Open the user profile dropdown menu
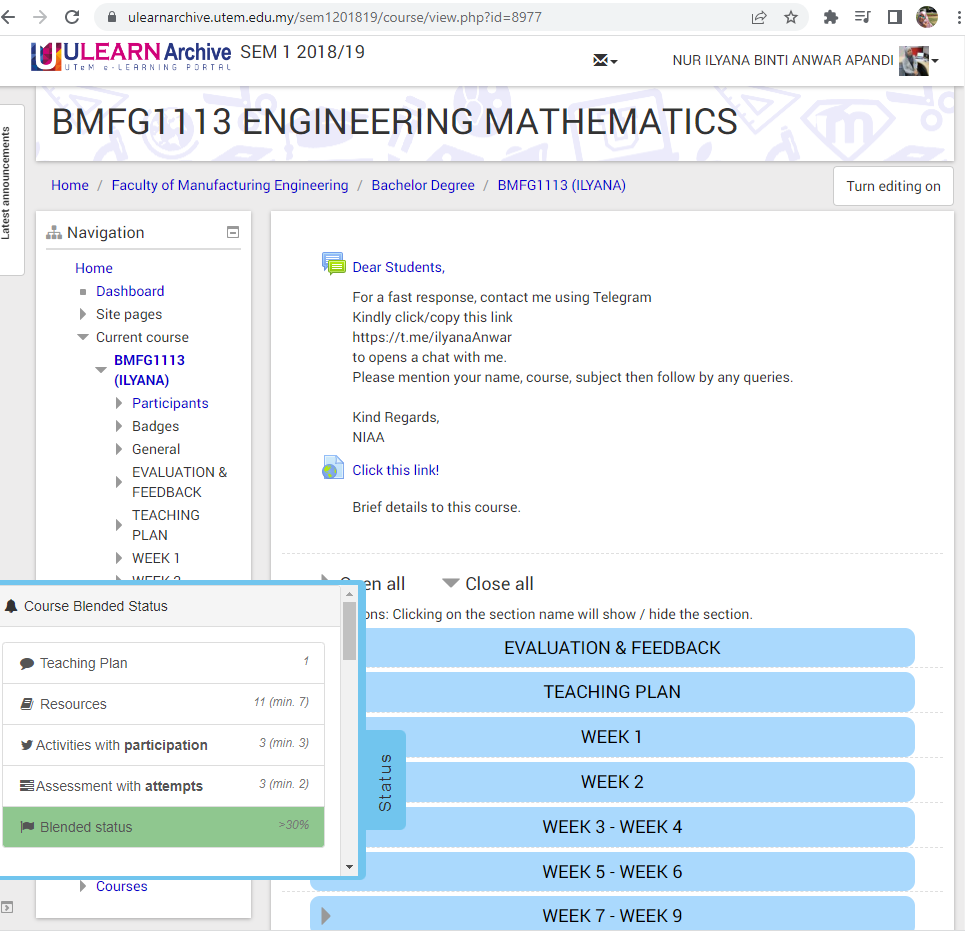 919,61
